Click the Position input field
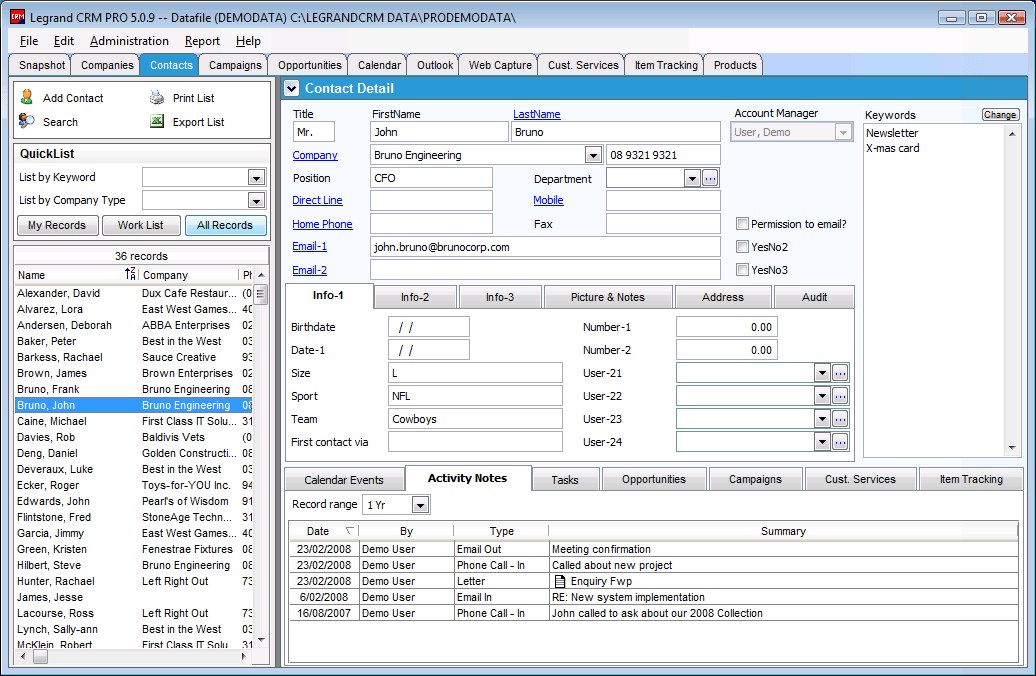Viewport: 1036px width, 676px height. (x=431, y=178)
